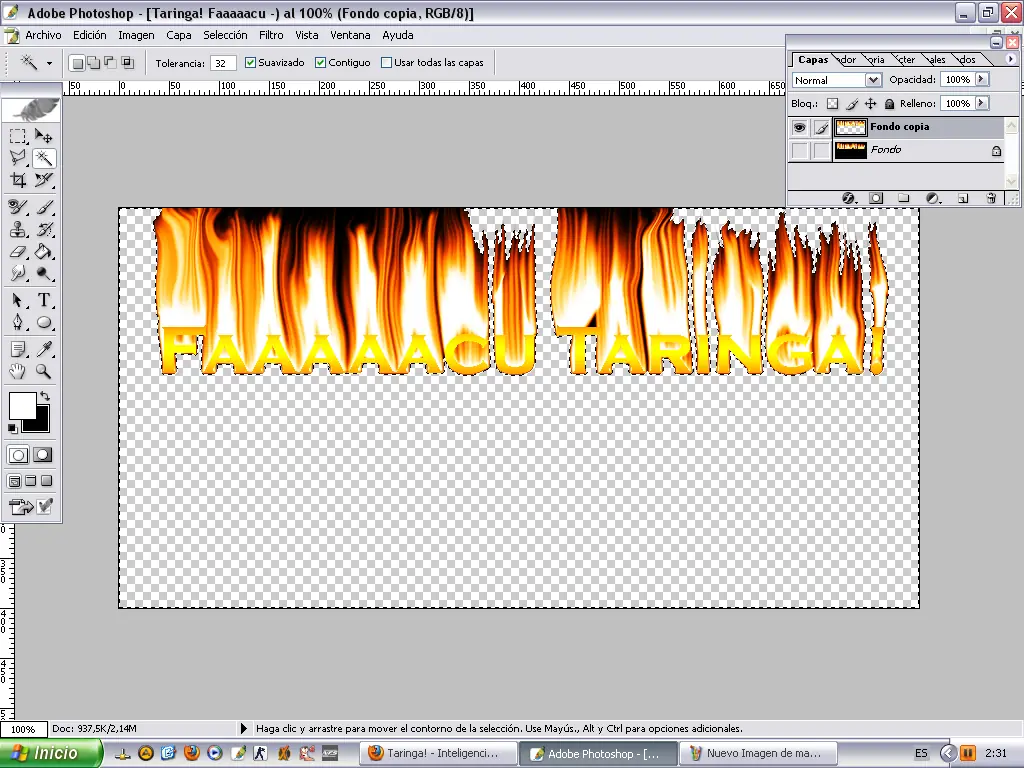Select the Magic Wand tool in toolbox
This screenshot has height=768, width=1024.
(x=44, y=157)
